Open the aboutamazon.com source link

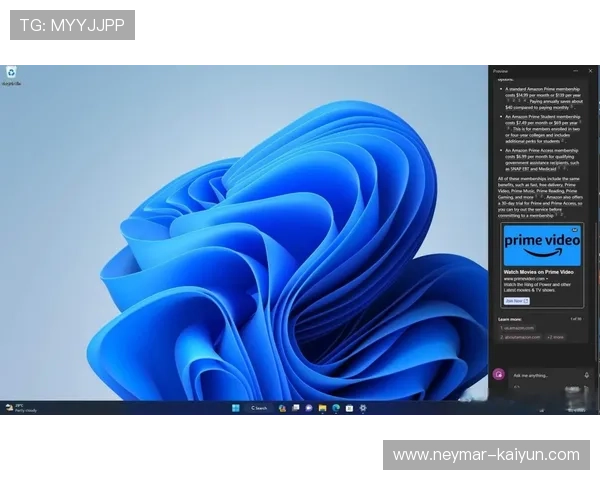pyautogui.click(x=520, y=337)
